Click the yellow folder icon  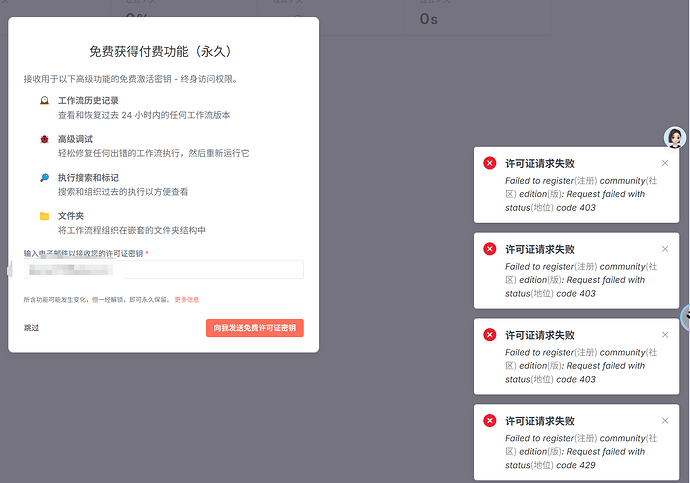(44, 216)
